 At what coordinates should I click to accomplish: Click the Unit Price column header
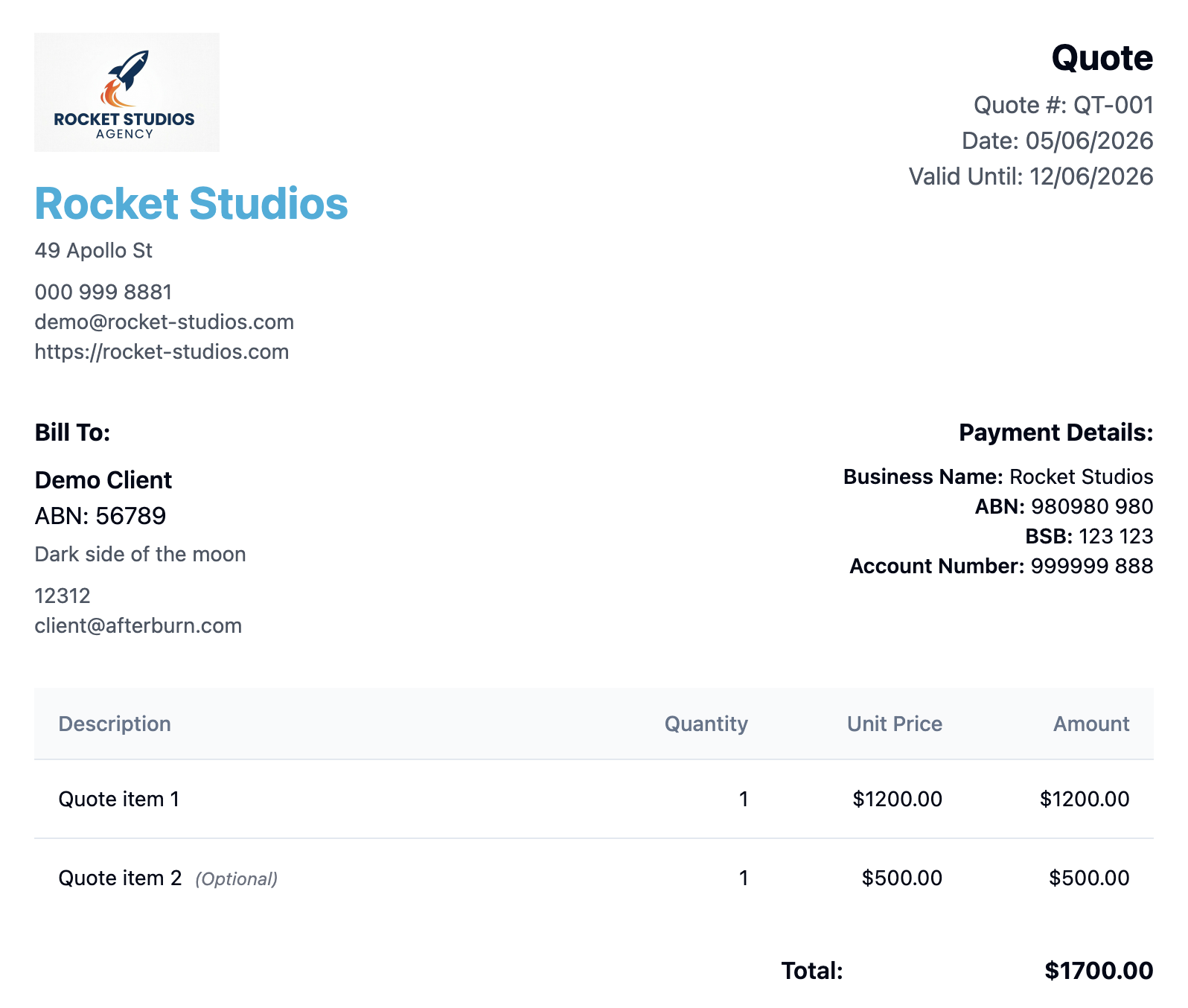pos(895,724)
